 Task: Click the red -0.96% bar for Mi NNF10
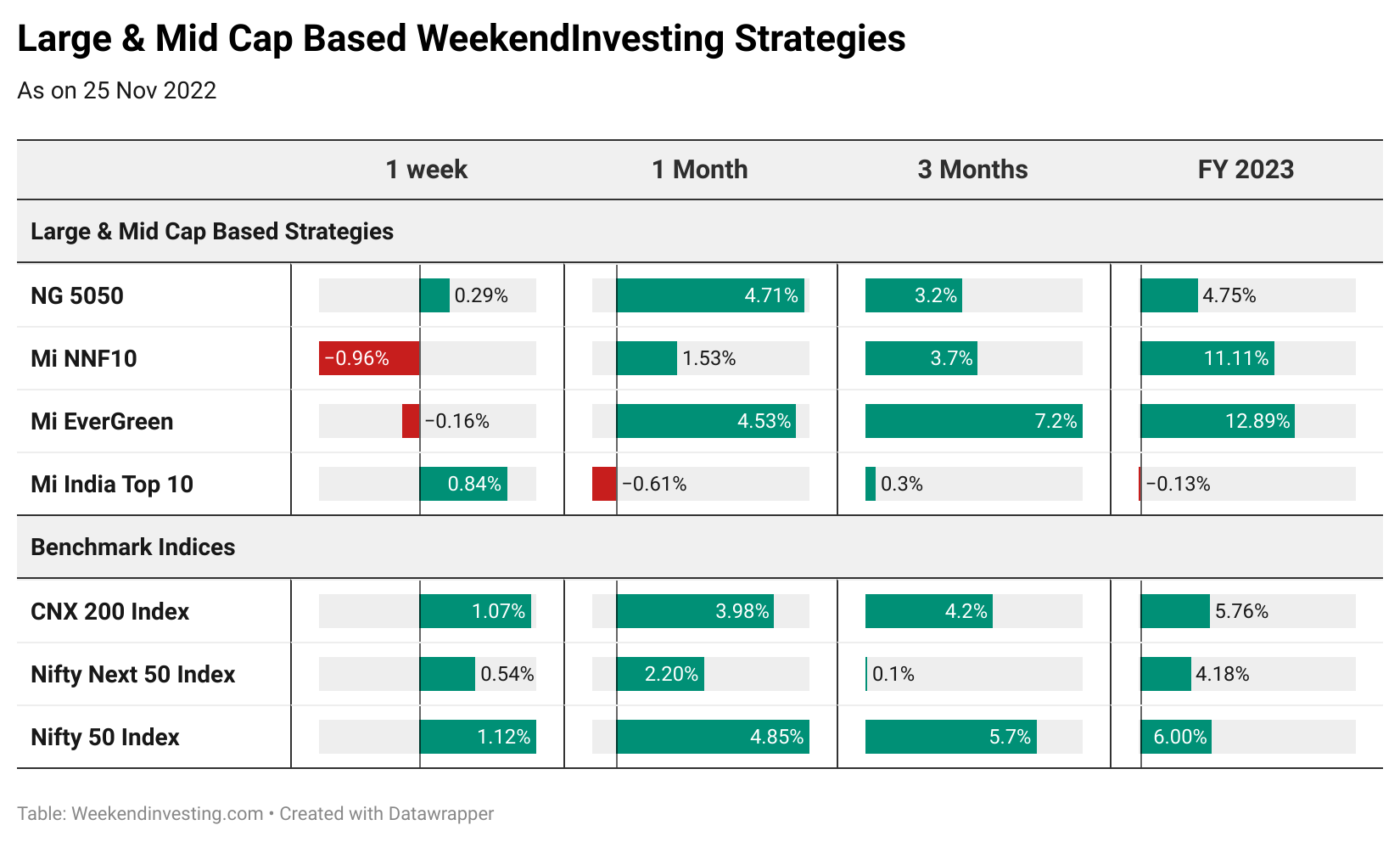(x=369, y=359)
